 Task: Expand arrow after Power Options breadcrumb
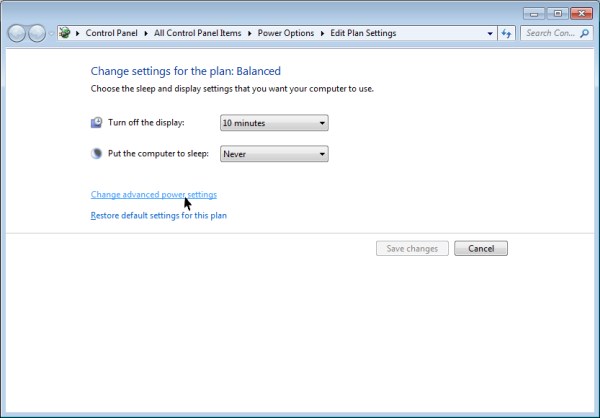(x=322, y=33)
